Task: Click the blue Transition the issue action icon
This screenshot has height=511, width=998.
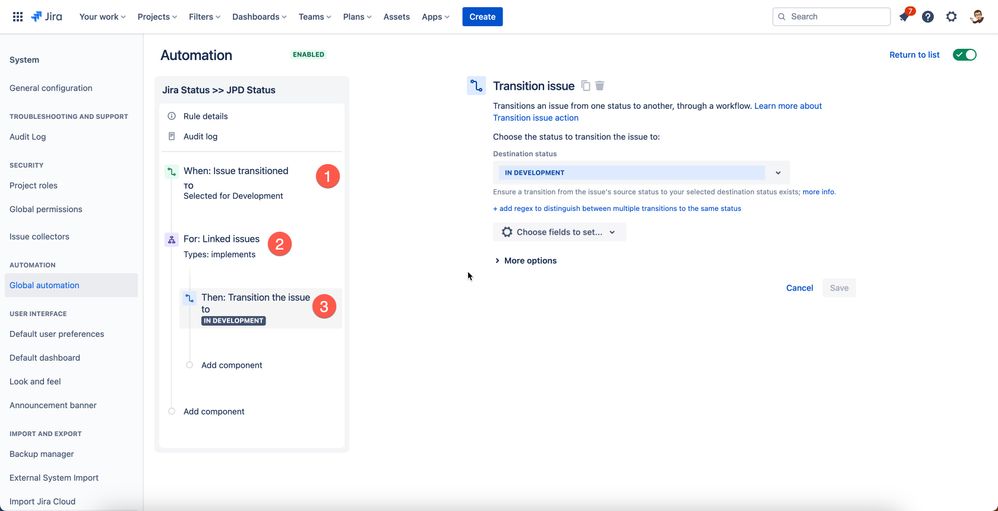Action: [189, 298]
